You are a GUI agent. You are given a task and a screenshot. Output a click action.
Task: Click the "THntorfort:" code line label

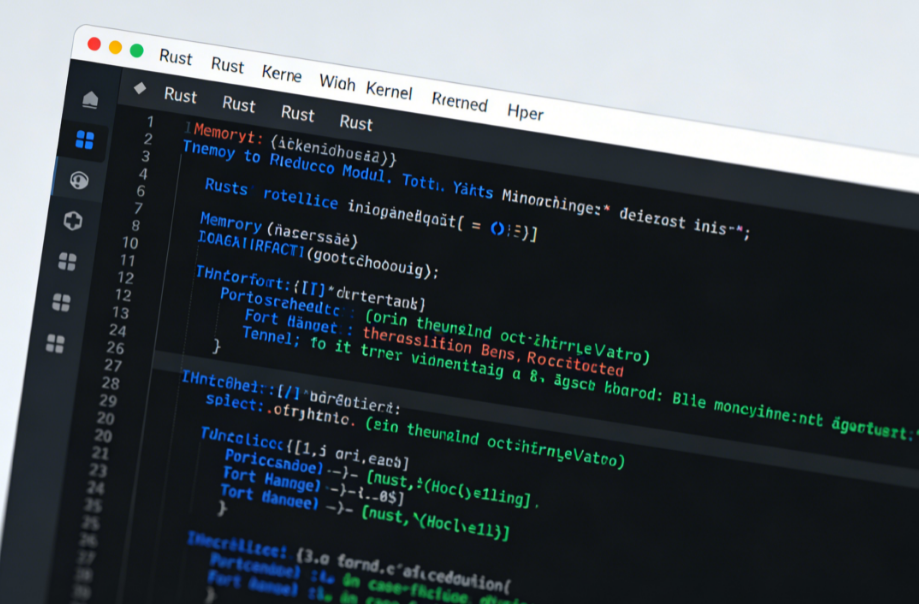[243, 278]
